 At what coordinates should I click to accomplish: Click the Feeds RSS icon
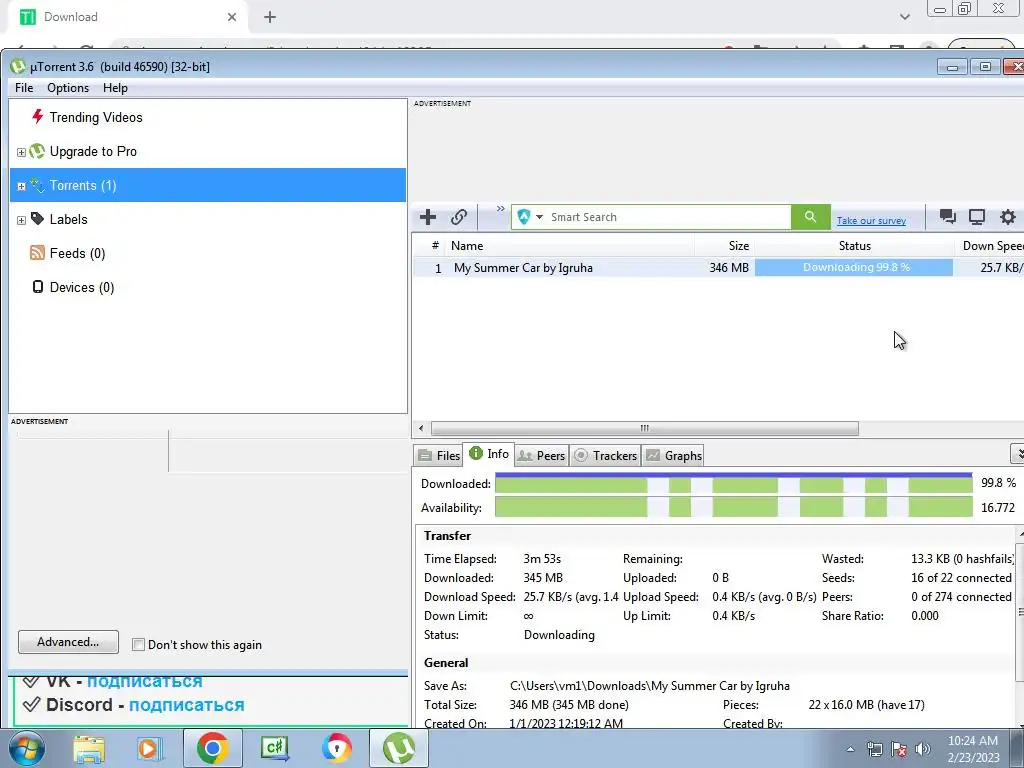(37, 253)
